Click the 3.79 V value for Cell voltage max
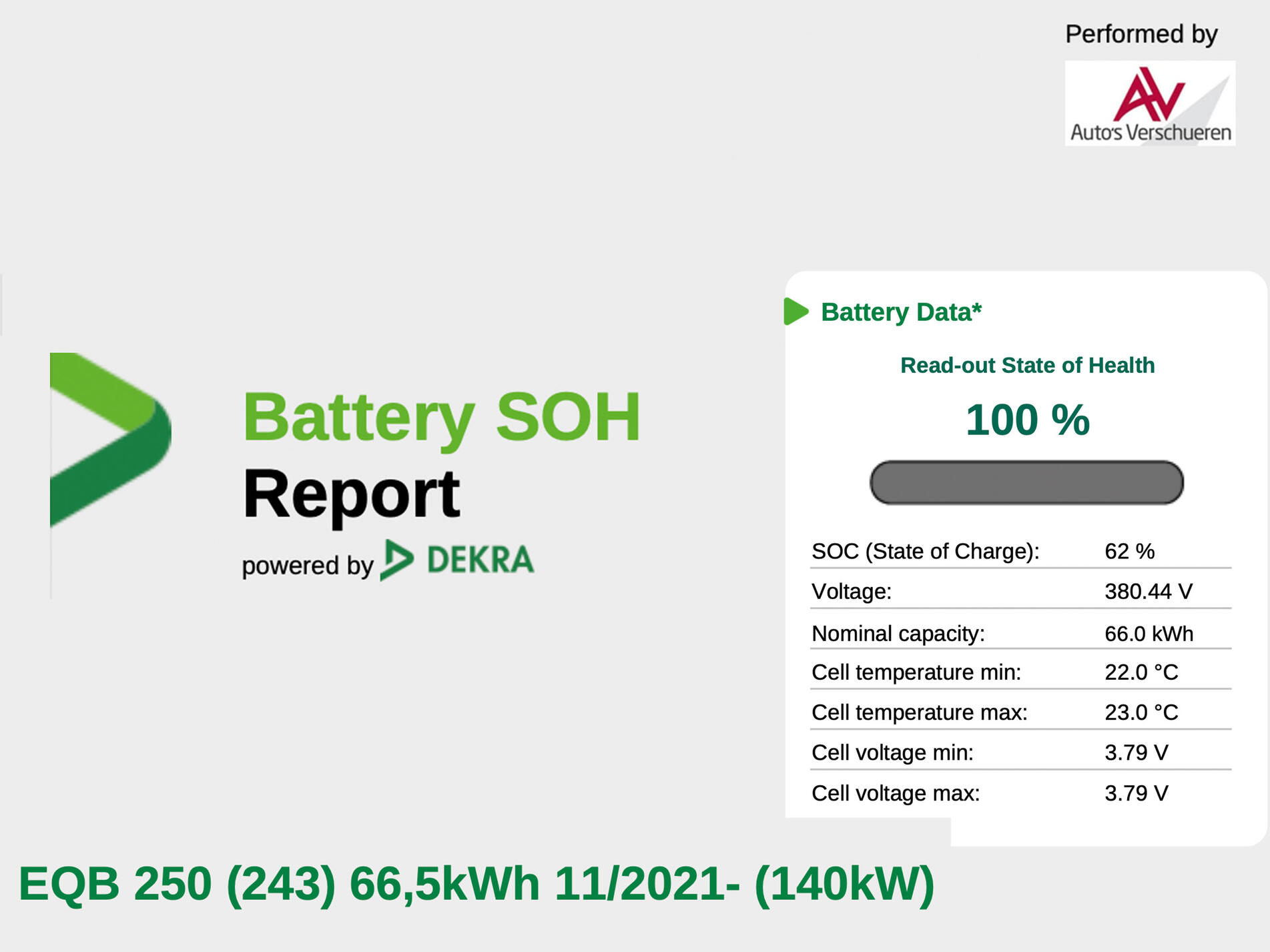The image size is (1270, 952). pyautogui.click(x=1136, y=793)
